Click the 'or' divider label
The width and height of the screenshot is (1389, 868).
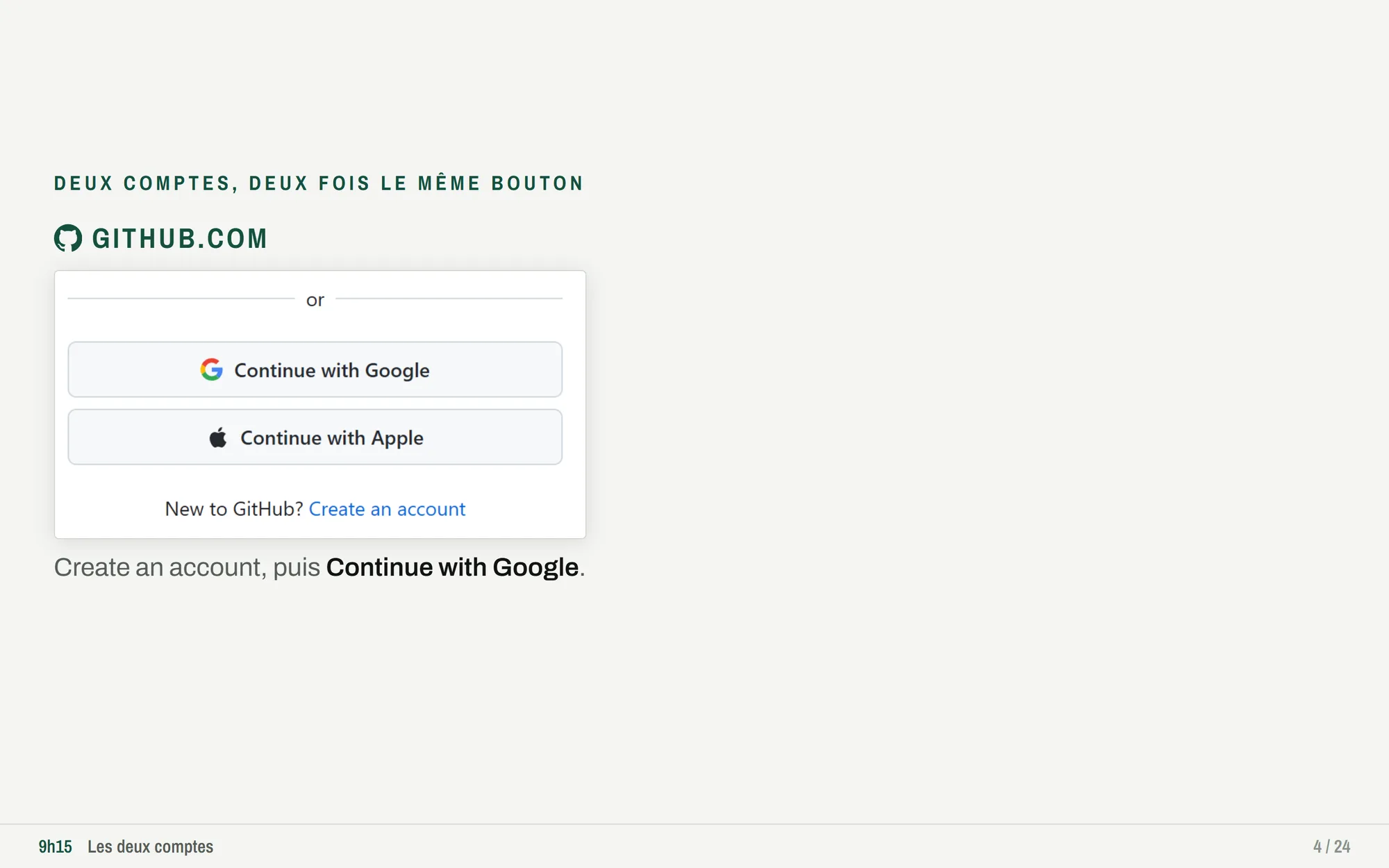[x=315, y=300]
